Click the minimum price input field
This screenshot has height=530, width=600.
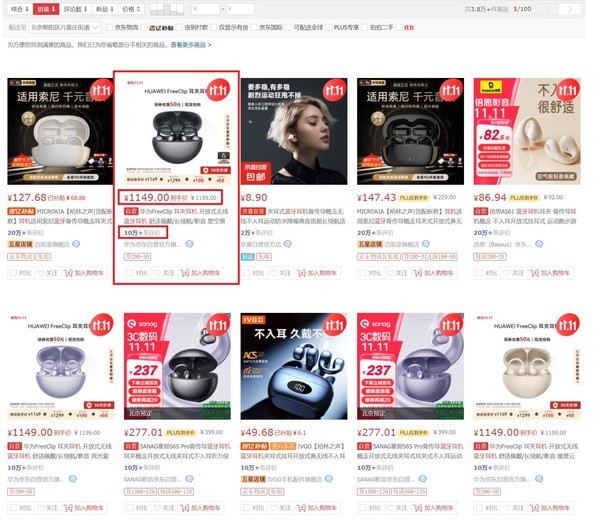point(205,9)
